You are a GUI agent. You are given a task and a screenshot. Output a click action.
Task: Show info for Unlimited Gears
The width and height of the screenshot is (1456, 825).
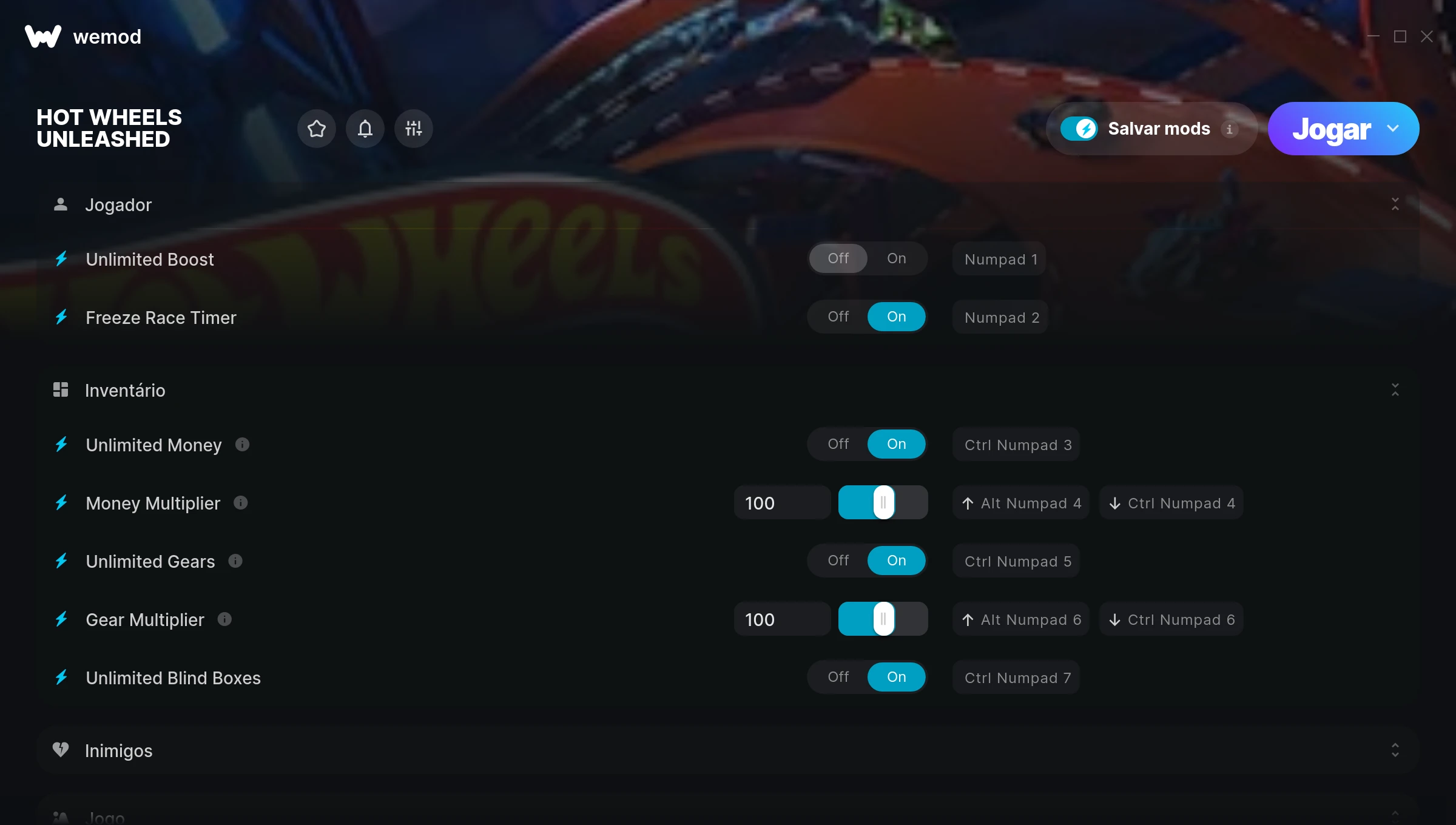click(x=235, y=561)
